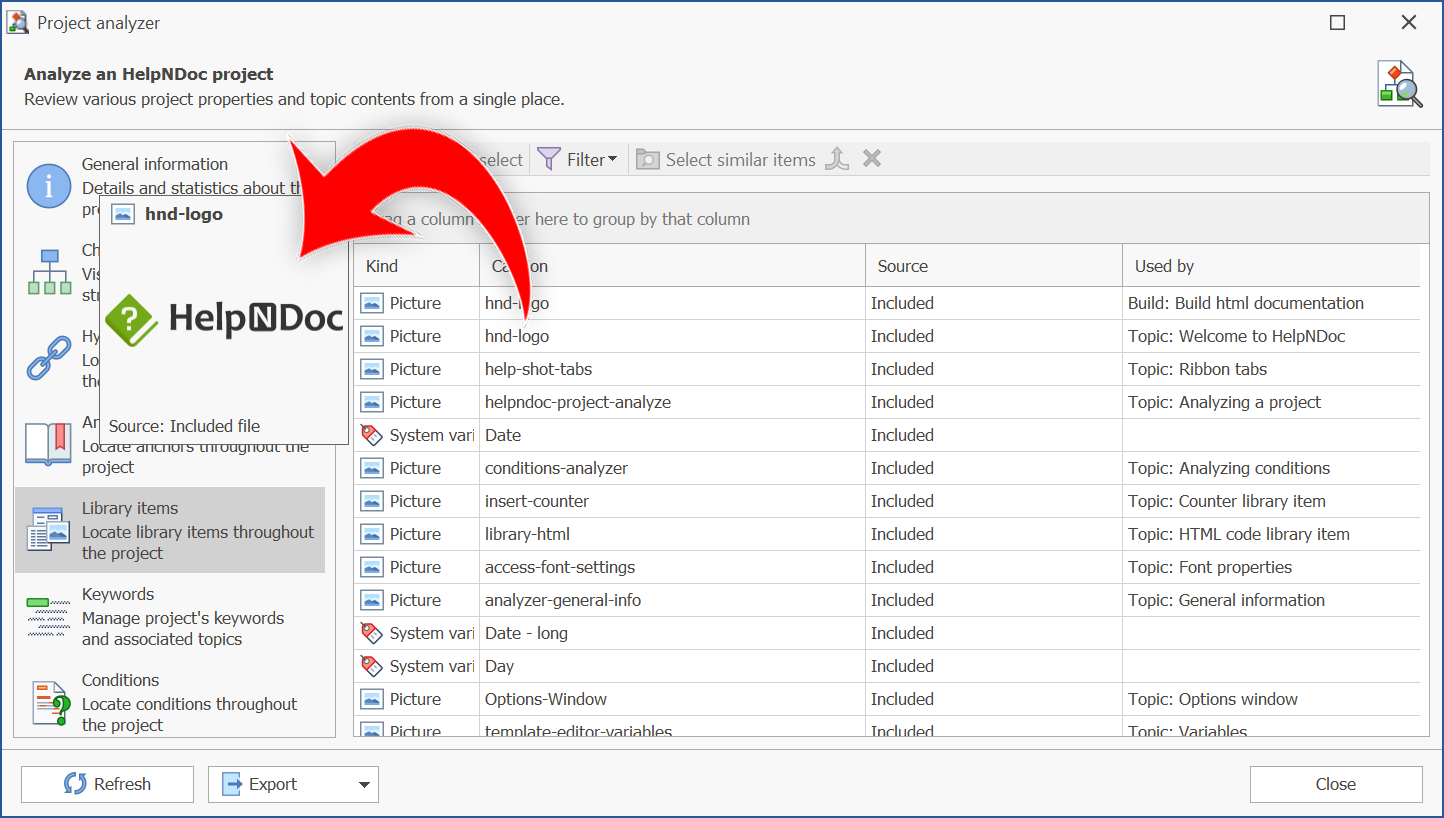Click tag icon in the Day row
The image size is (1444, 818).
click(372, 666)
